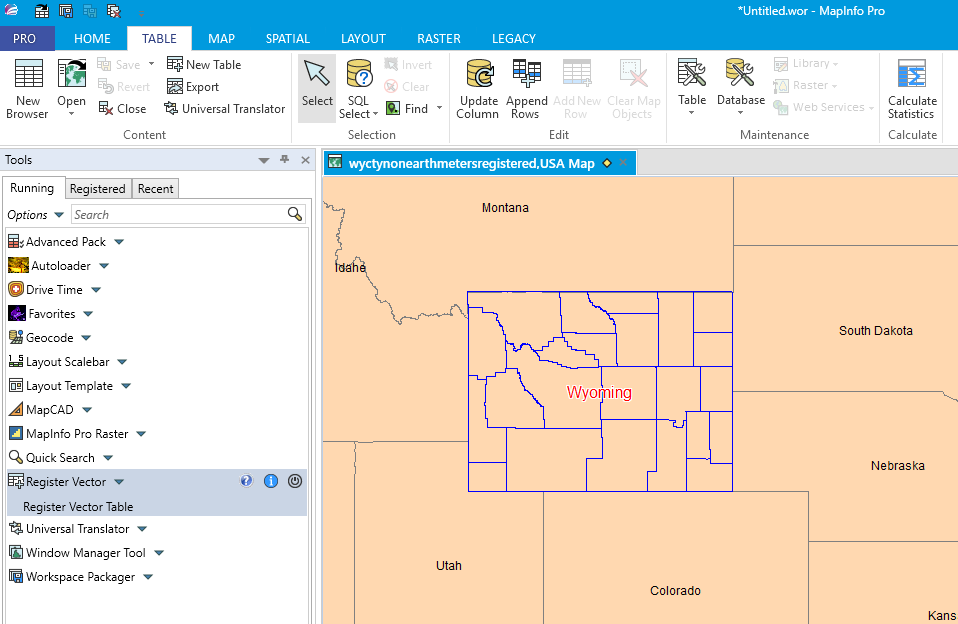
Task: Expand the Quick Search tool menu
Action: tap(108, 458)
